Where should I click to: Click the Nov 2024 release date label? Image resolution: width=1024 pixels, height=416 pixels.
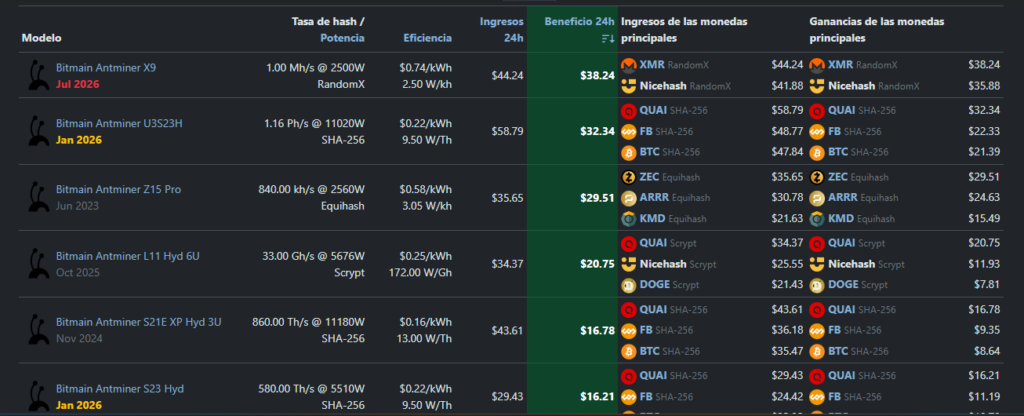[x=79, y=339]
